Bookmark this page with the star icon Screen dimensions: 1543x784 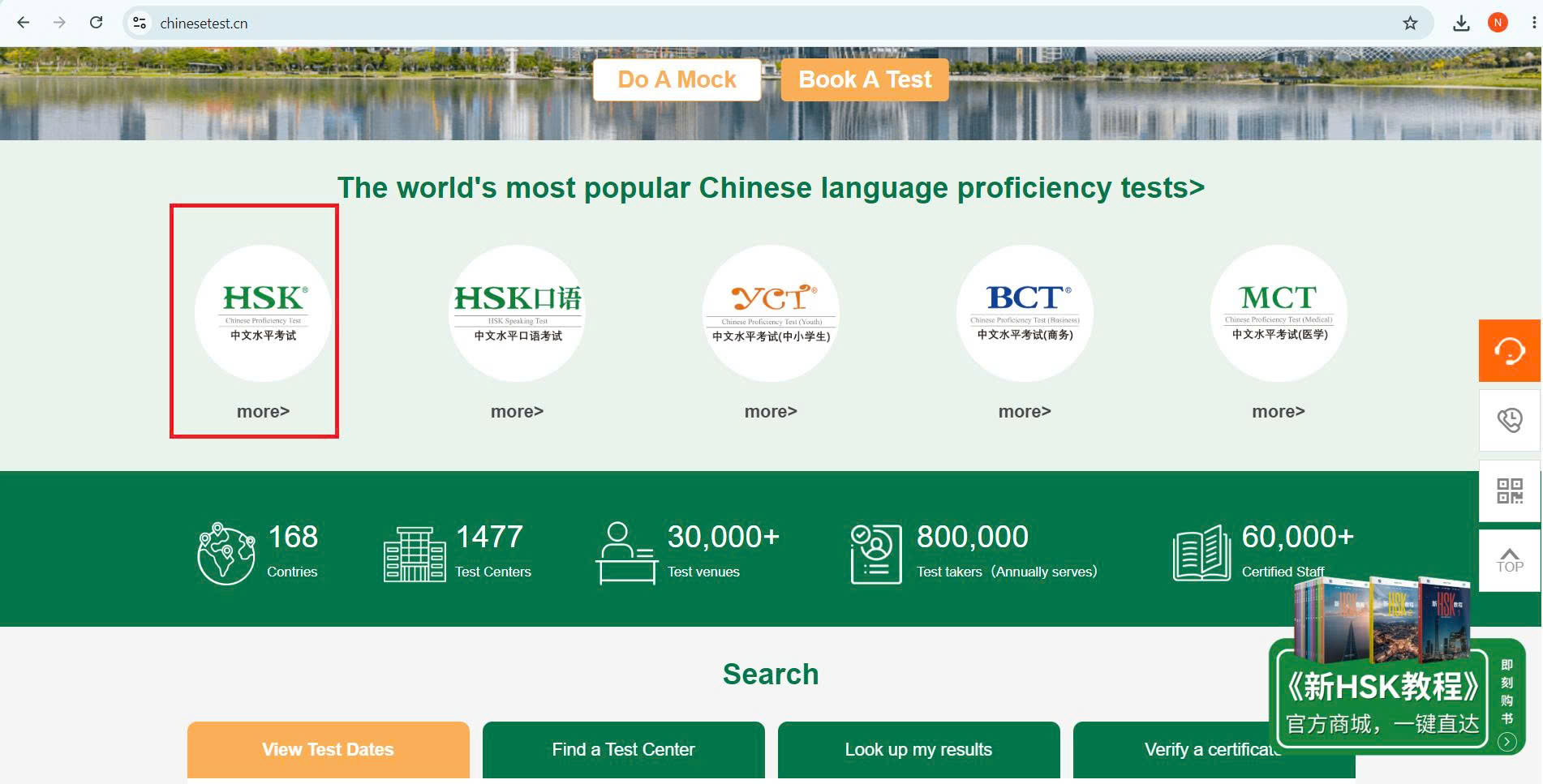coord(1410,23)
